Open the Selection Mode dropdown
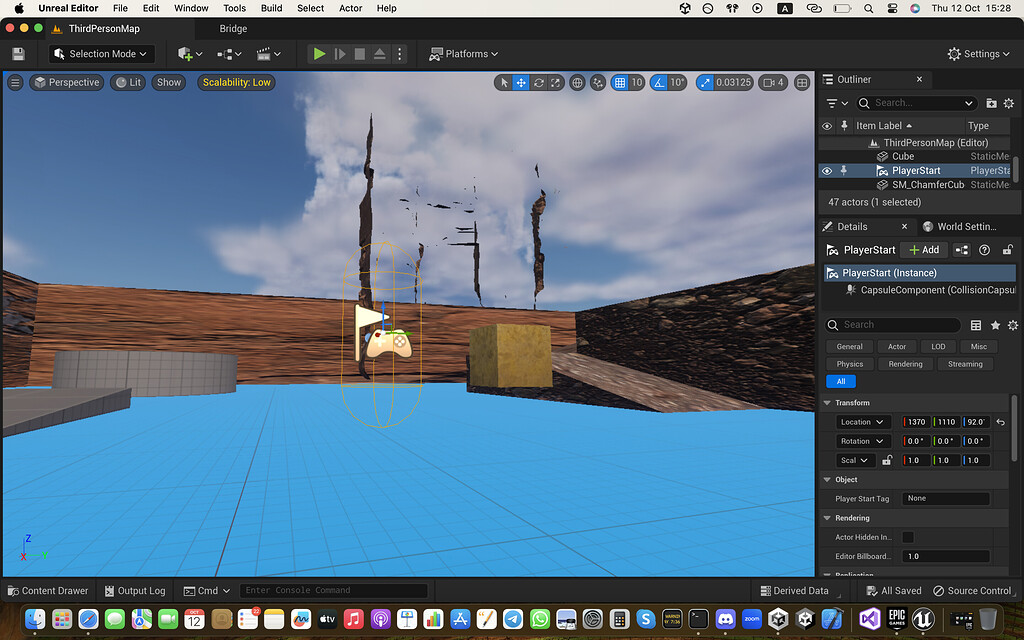The width and height of the screenshot is (1024, 640). [100, 53]
